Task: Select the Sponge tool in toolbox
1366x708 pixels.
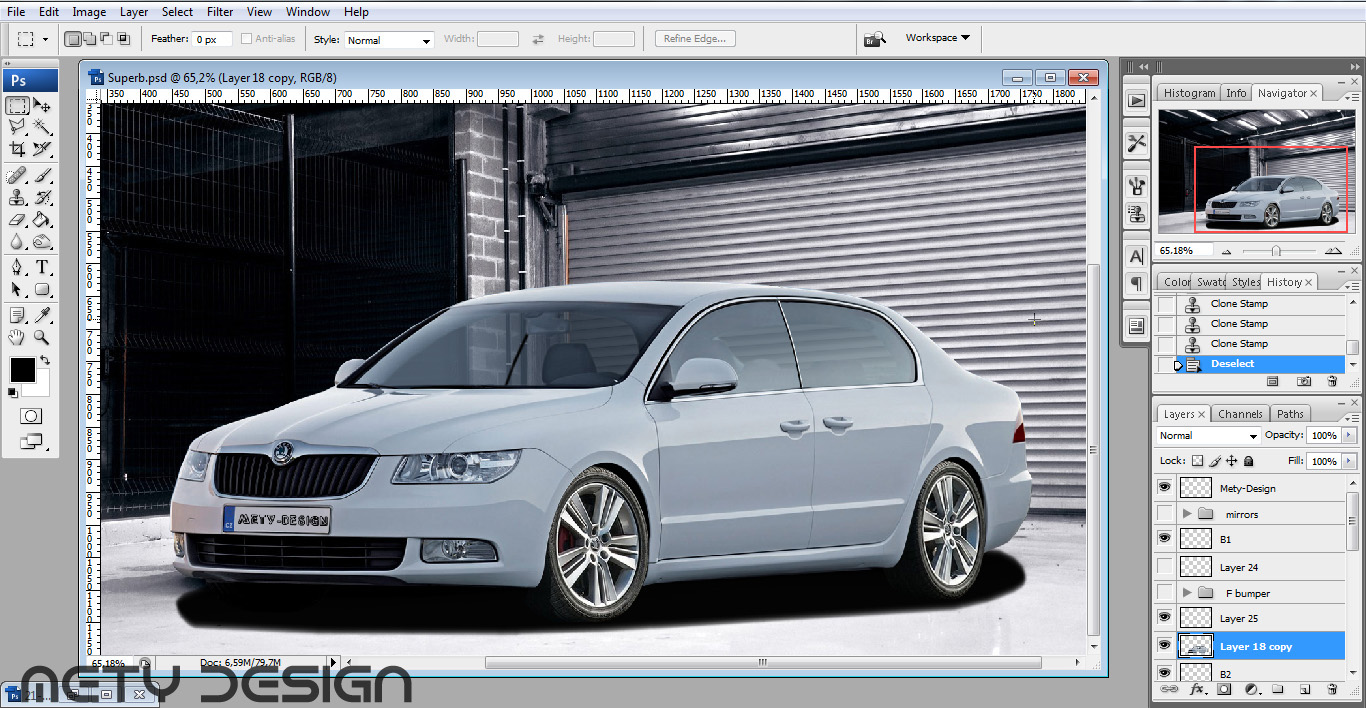Action: (42, 241)
